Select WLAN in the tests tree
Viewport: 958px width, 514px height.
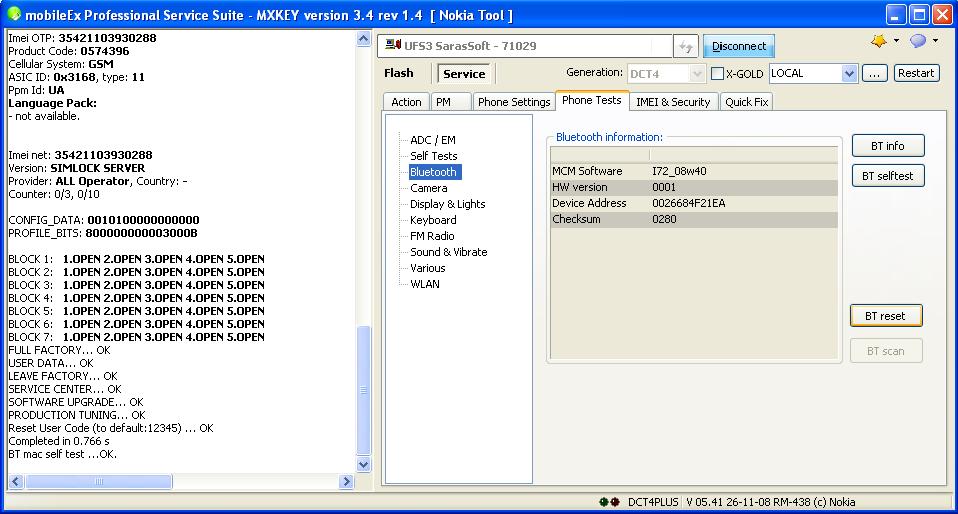coord(425,283)
